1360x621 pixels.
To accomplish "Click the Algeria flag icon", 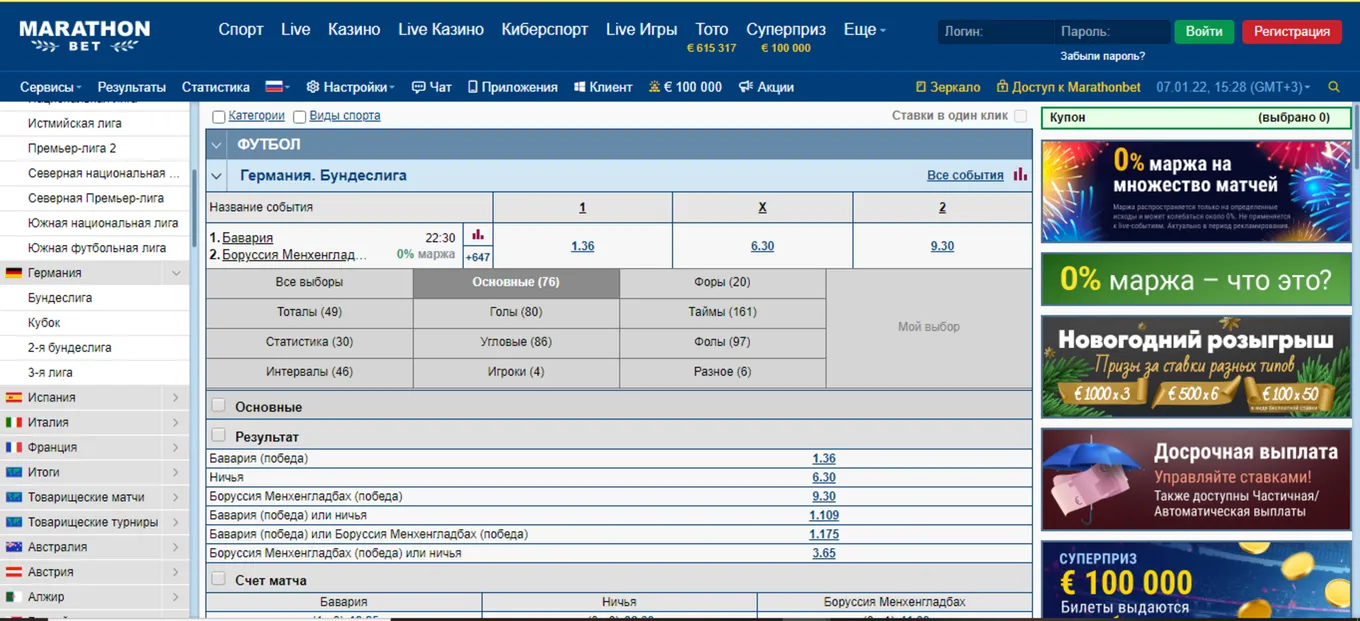I will (x=14, y=597).
